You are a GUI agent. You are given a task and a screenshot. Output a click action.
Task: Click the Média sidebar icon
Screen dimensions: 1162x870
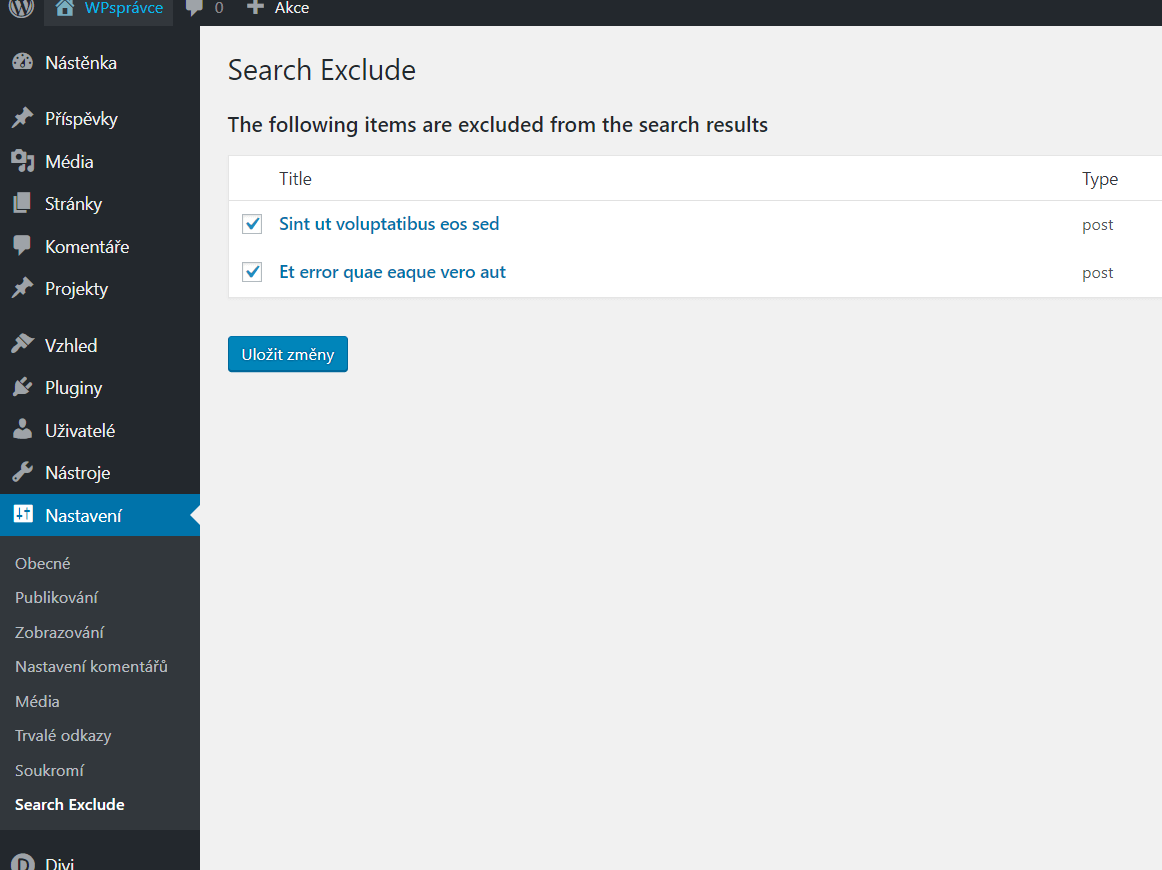(23, 161)
